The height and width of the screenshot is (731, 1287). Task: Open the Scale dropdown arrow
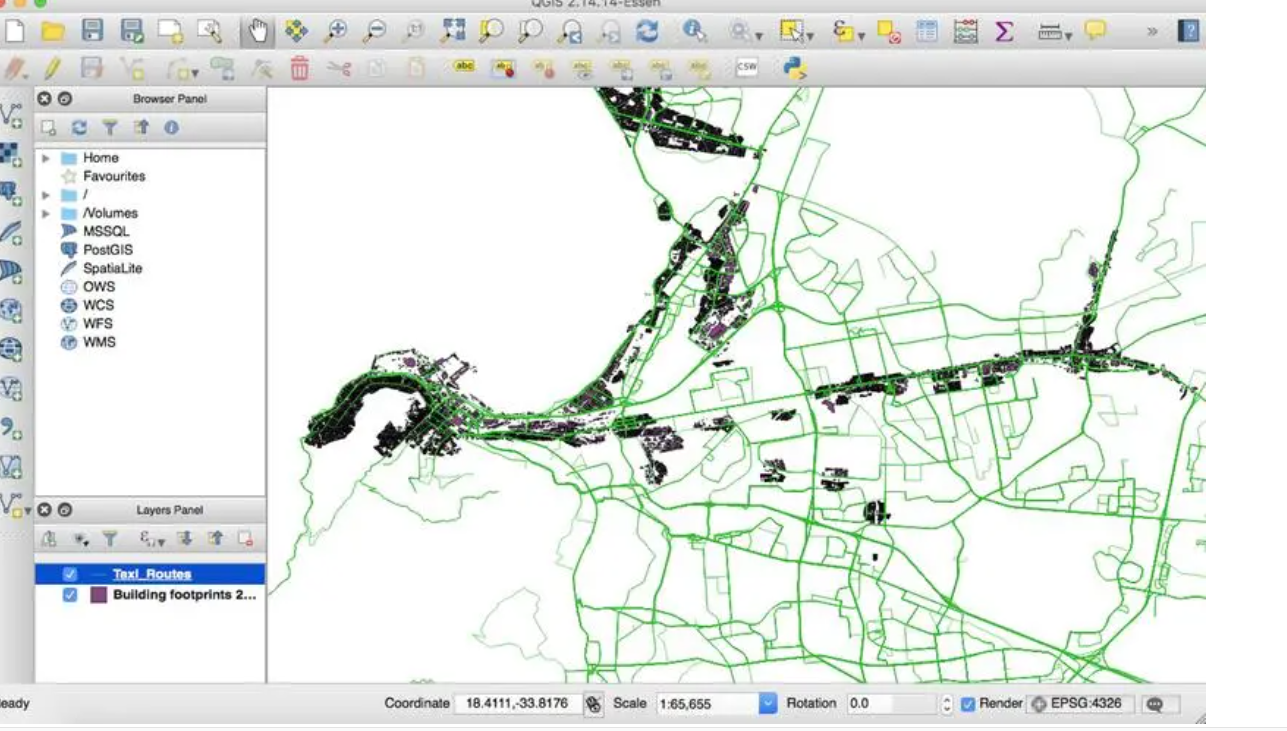767,704
